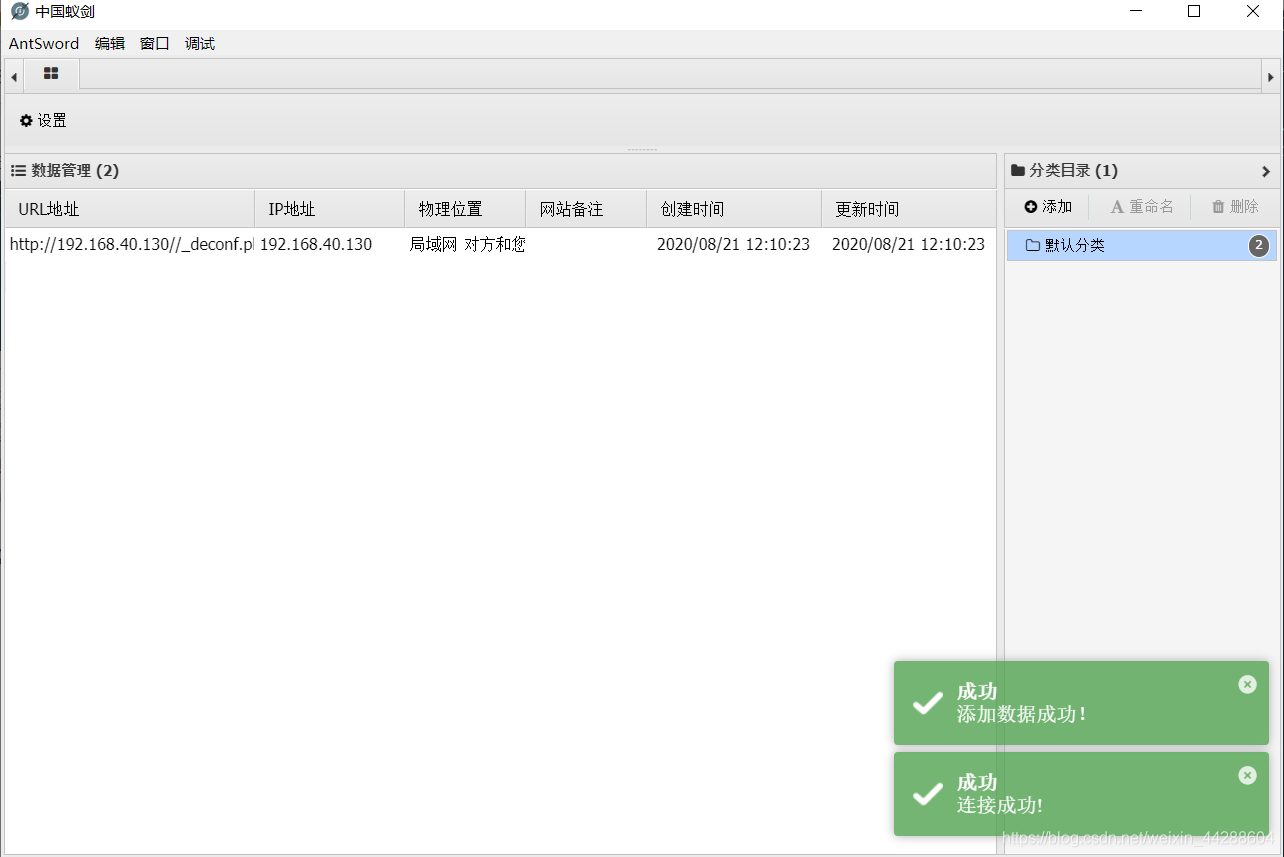Click 添加 to add a category
This screenshot has width=1284, height=857.
click(x=1048, y=207)
